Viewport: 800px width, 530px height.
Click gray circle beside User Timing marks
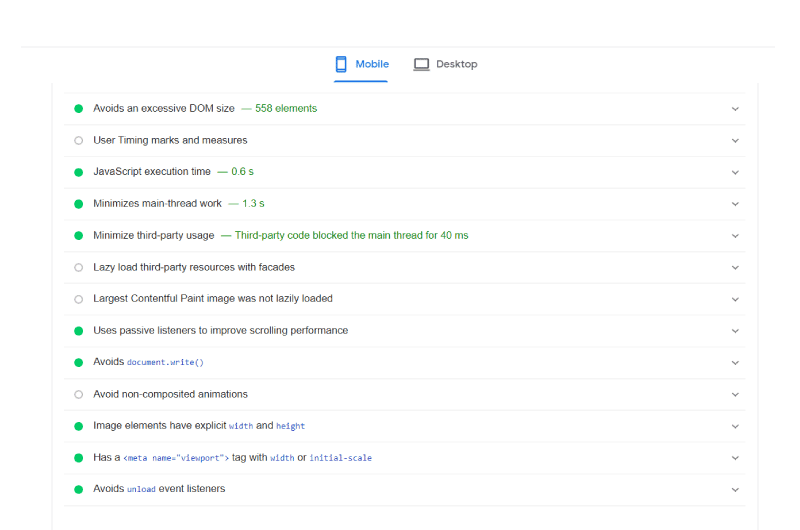(79, 140)
